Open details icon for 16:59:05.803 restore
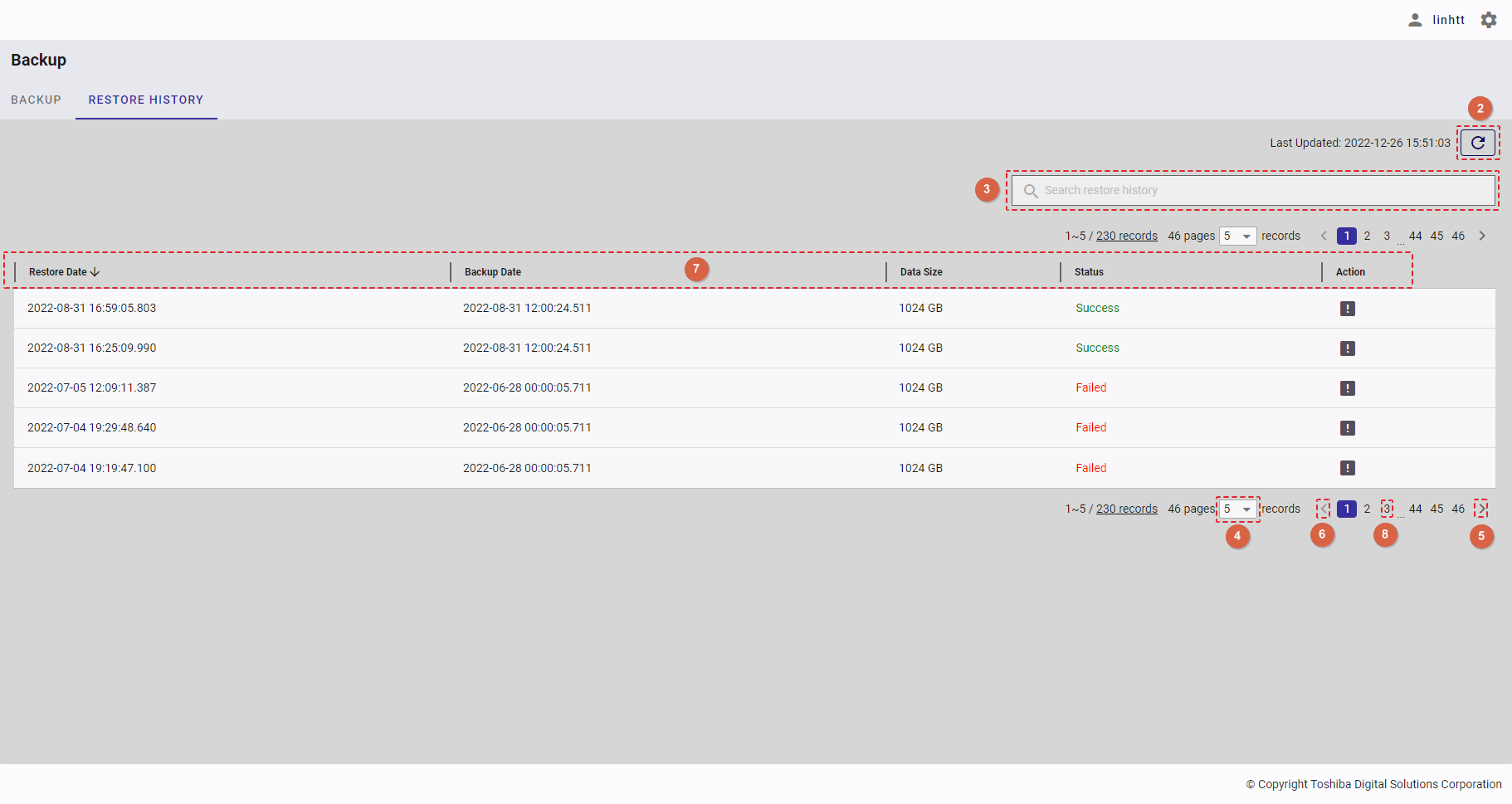1512x804 pixels. coord(1347,309)
